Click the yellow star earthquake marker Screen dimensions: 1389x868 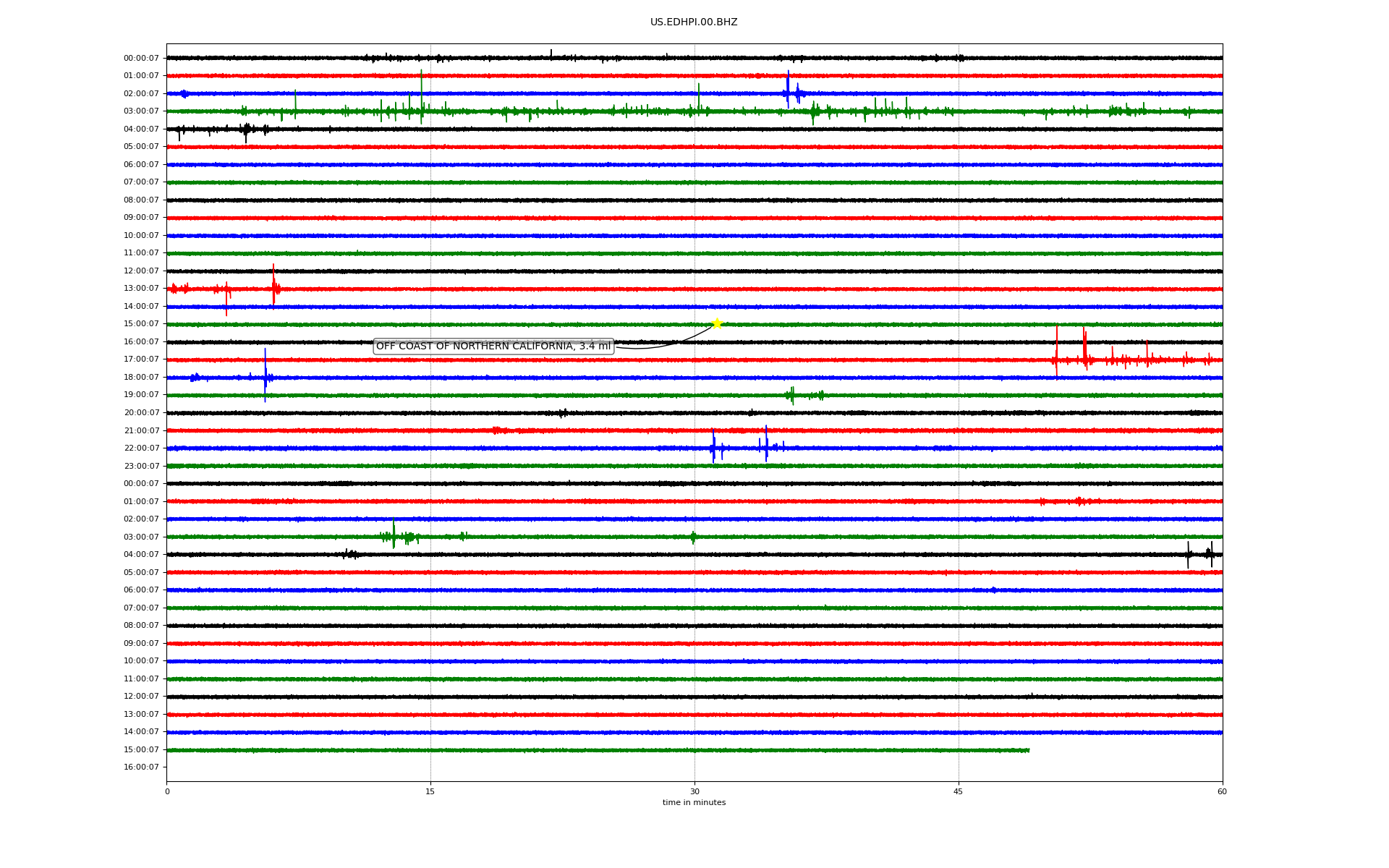716,323
